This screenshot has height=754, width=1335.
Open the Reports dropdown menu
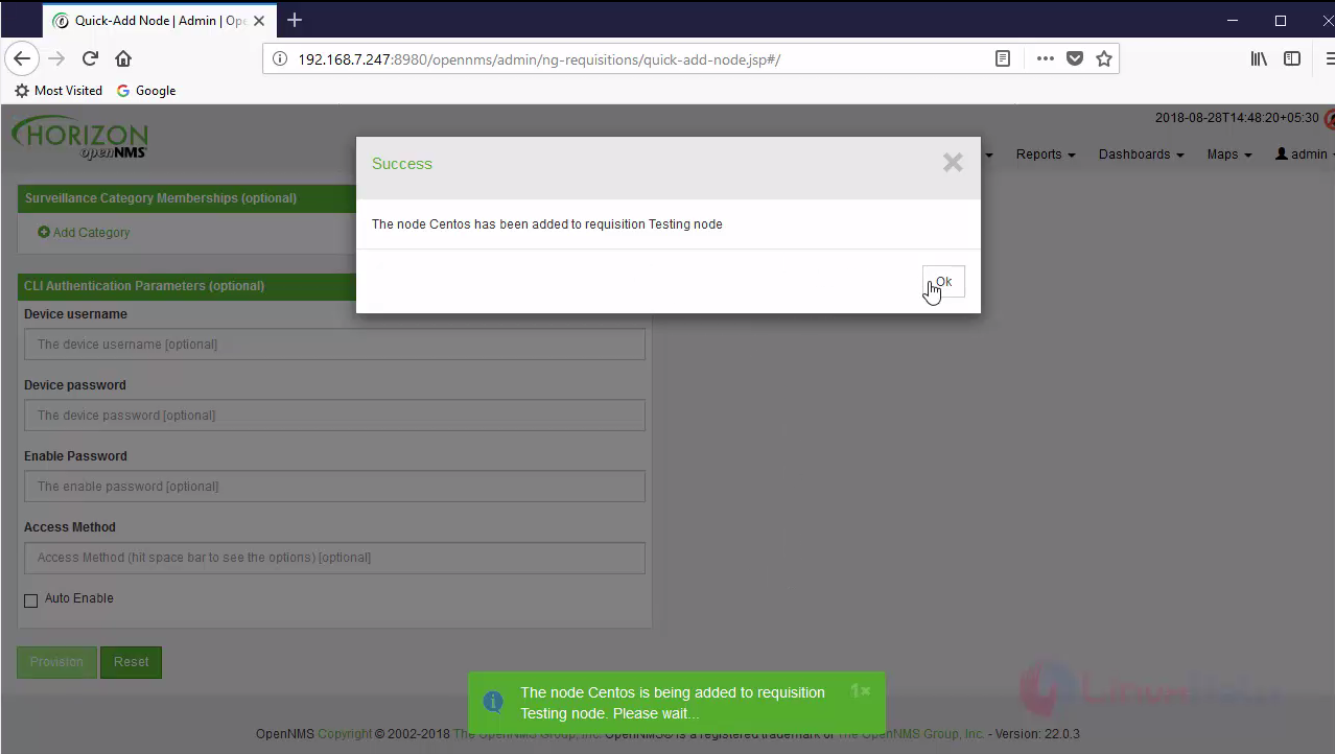click(x=1046, y=154)
